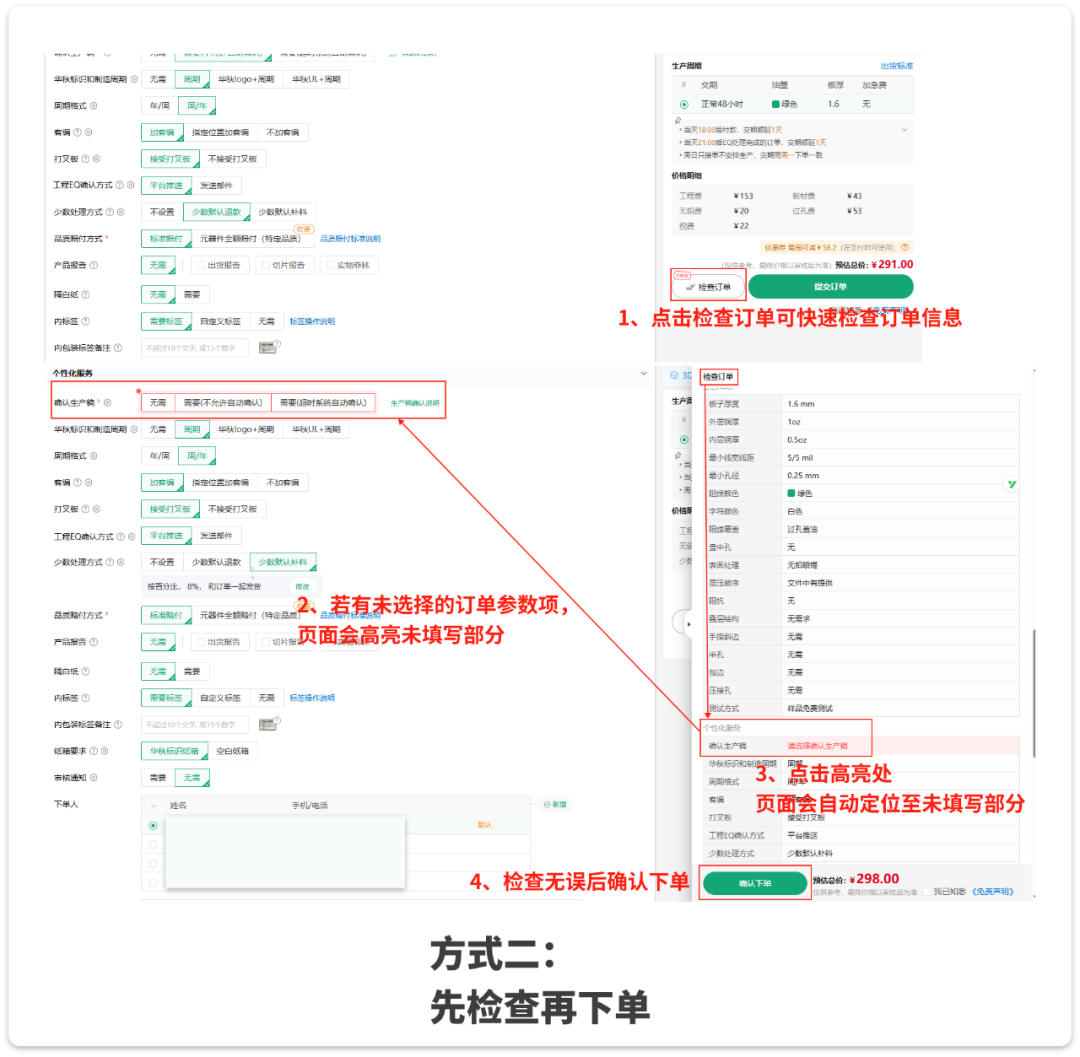Screen dimensions: 1080x1057
Task: Click the 内包装标签备注 input field
Action: [x=197, y=347]
